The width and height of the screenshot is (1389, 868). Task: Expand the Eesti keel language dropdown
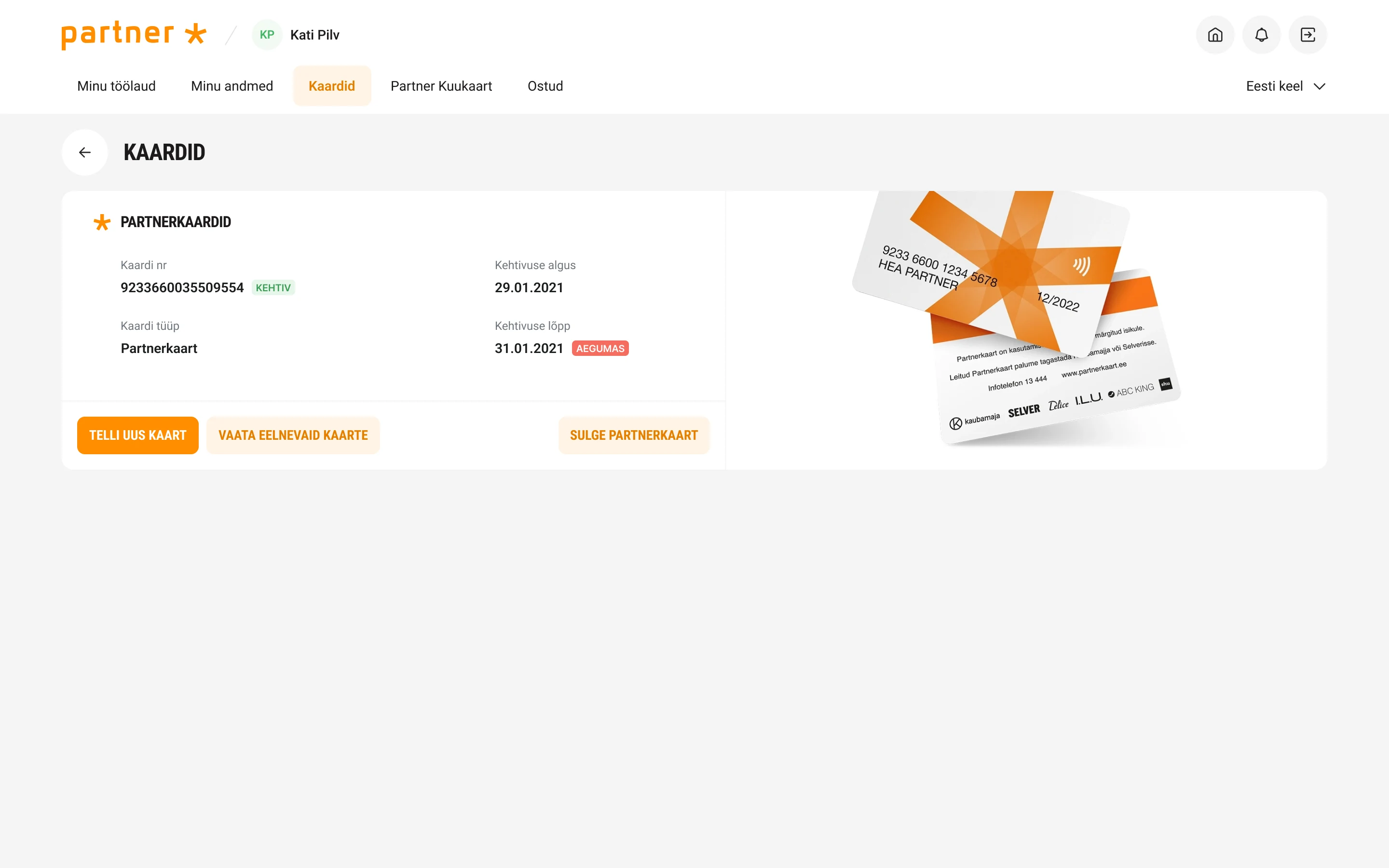1274,86
